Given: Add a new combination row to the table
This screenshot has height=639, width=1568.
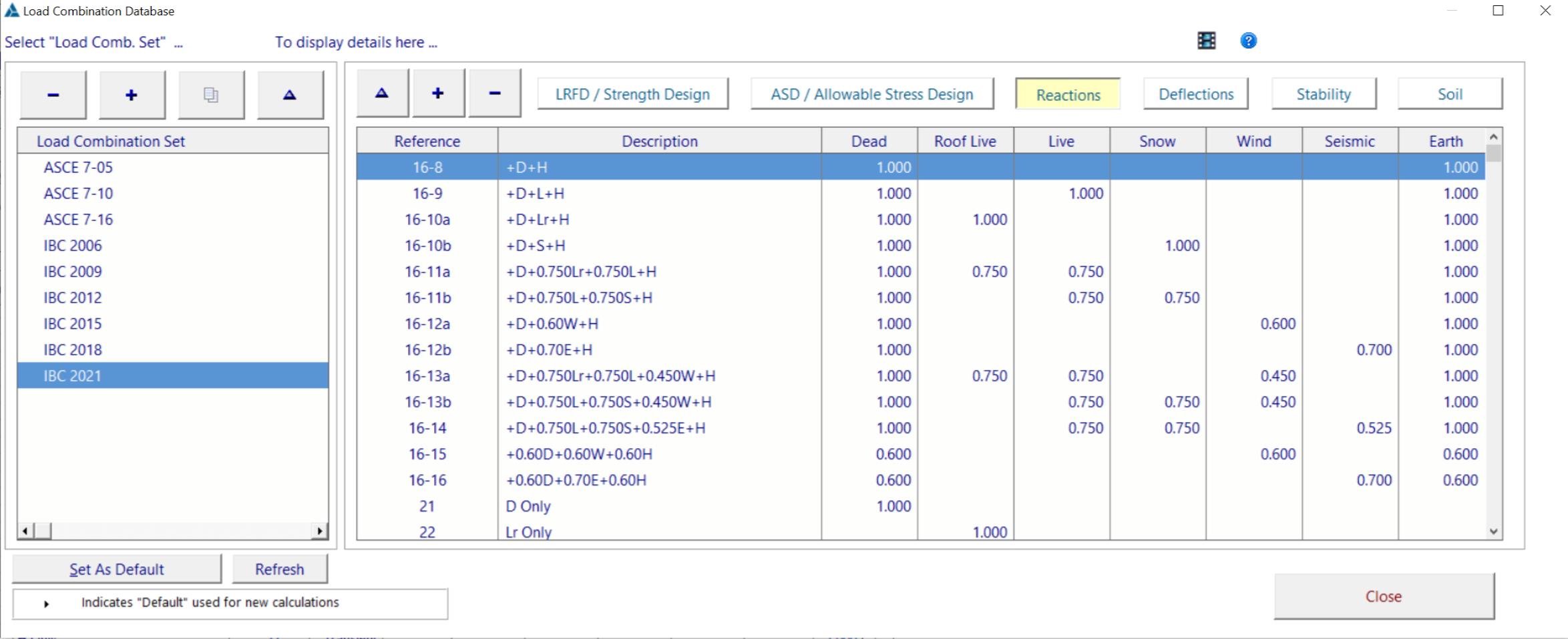Looking at the screenshot, I should click(x=437, y=92).
